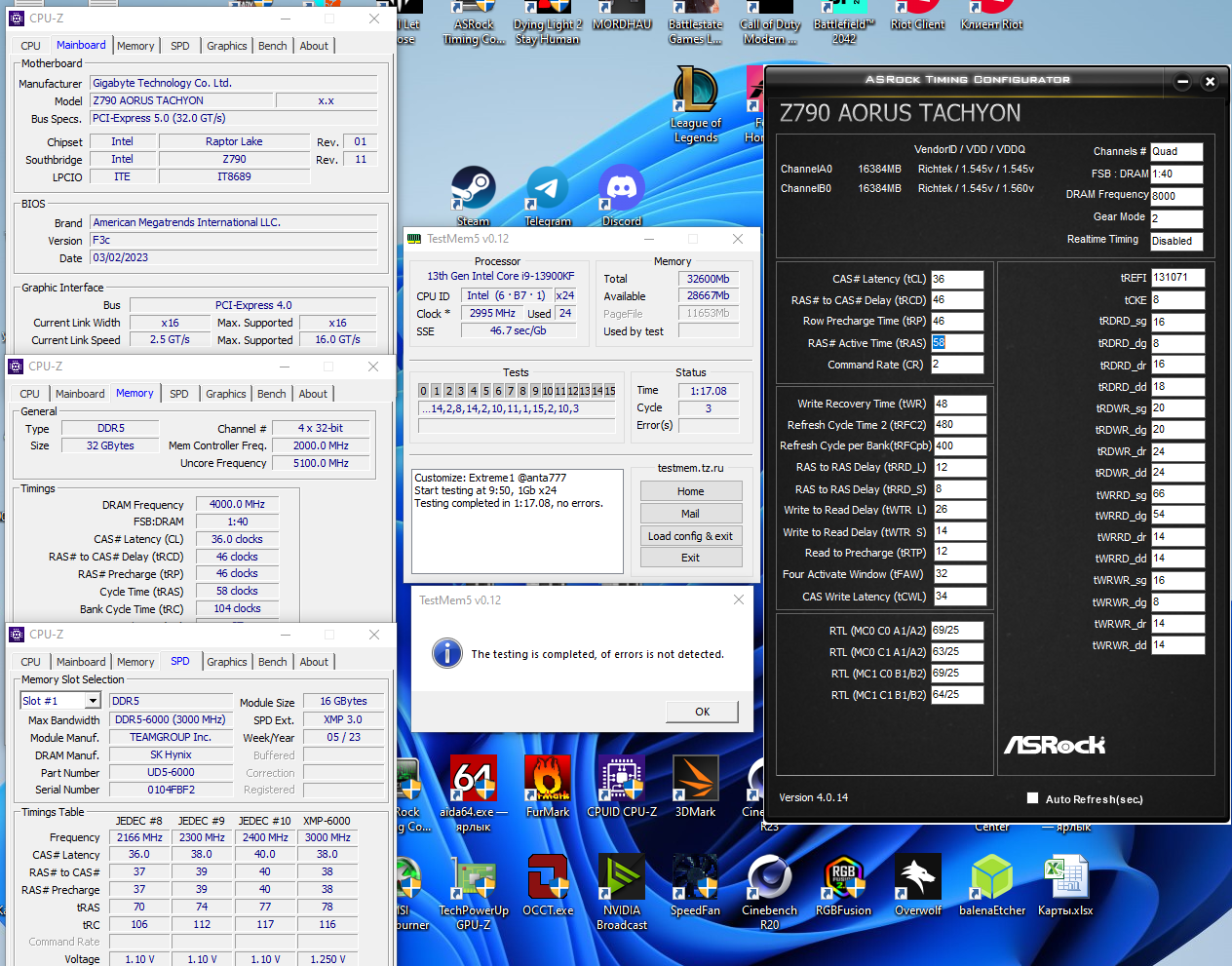Open the CPU tab in CPU-Z SPD window

pyautogui.click(x=31, y=662)
